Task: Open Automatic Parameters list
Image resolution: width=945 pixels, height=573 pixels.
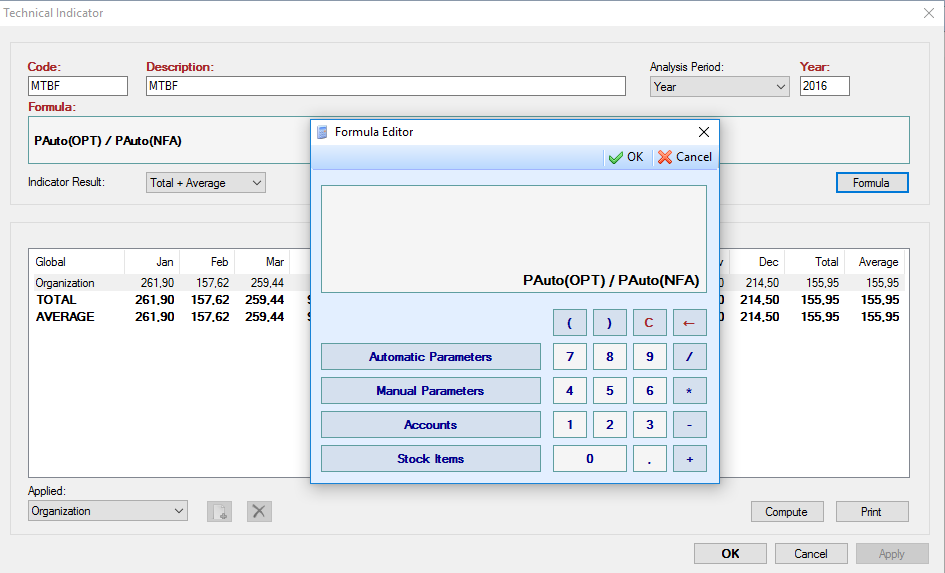Action: click(x=430, y=357)
